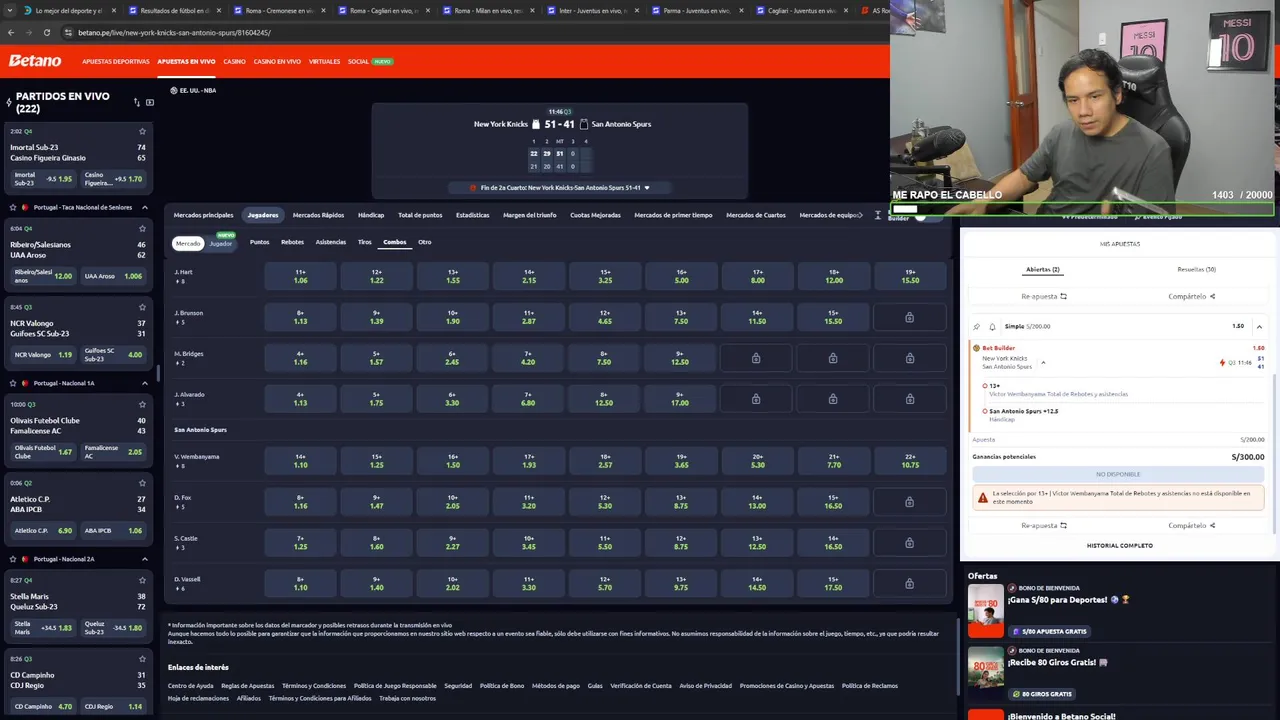Click the Betano logo

(35, 61)
